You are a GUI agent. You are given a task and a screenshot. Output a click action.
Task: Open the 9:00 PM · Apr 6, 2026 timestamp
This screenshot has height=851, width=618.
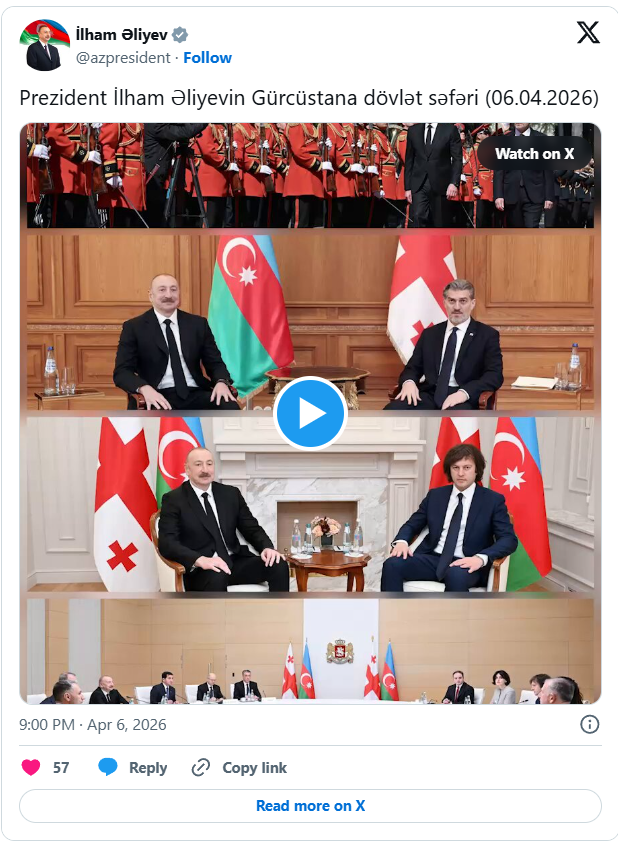tap(93, 725)
